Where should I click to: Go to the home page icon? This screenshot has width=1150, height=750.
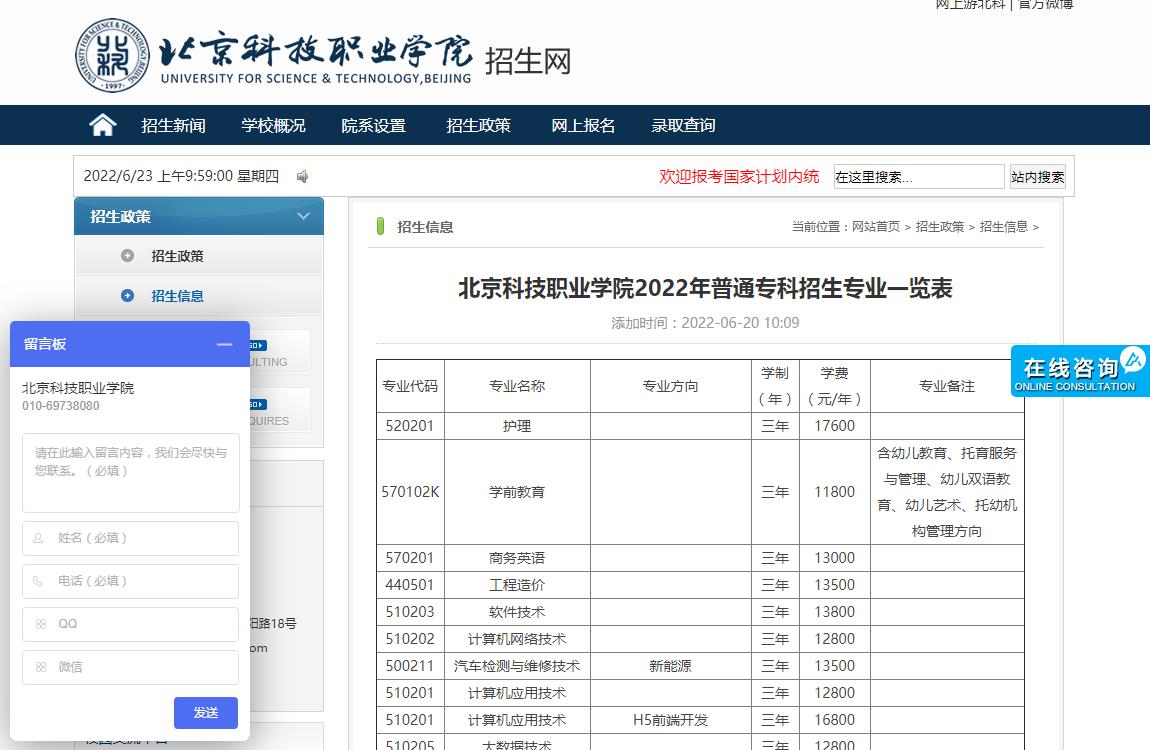(x=103, y=125)
